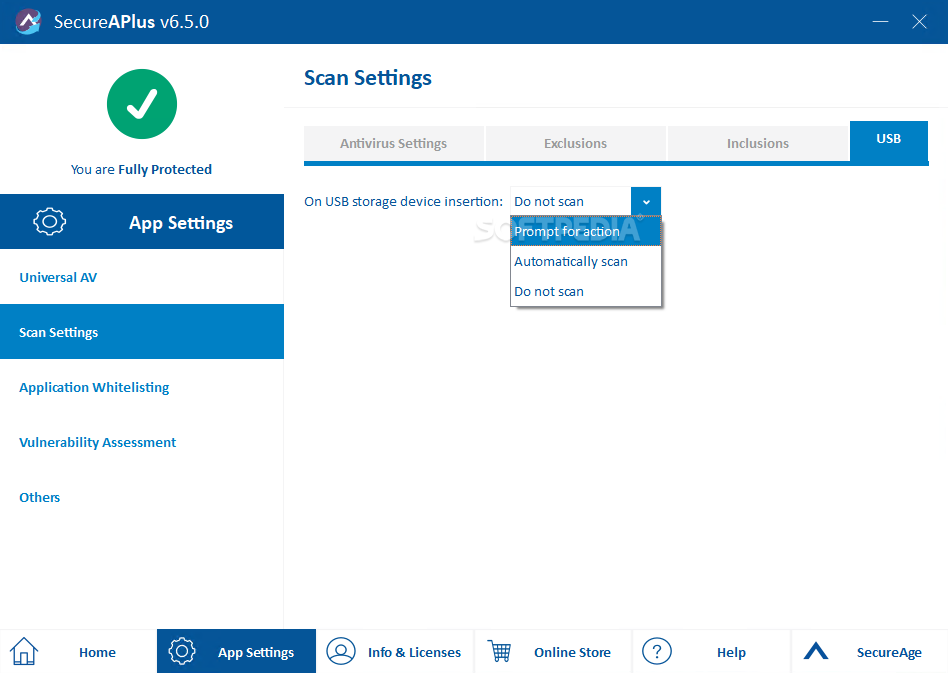Click the bottom bar App Settings gear icon
Viewport: 948px width, 673px height.
click(182, 651)
